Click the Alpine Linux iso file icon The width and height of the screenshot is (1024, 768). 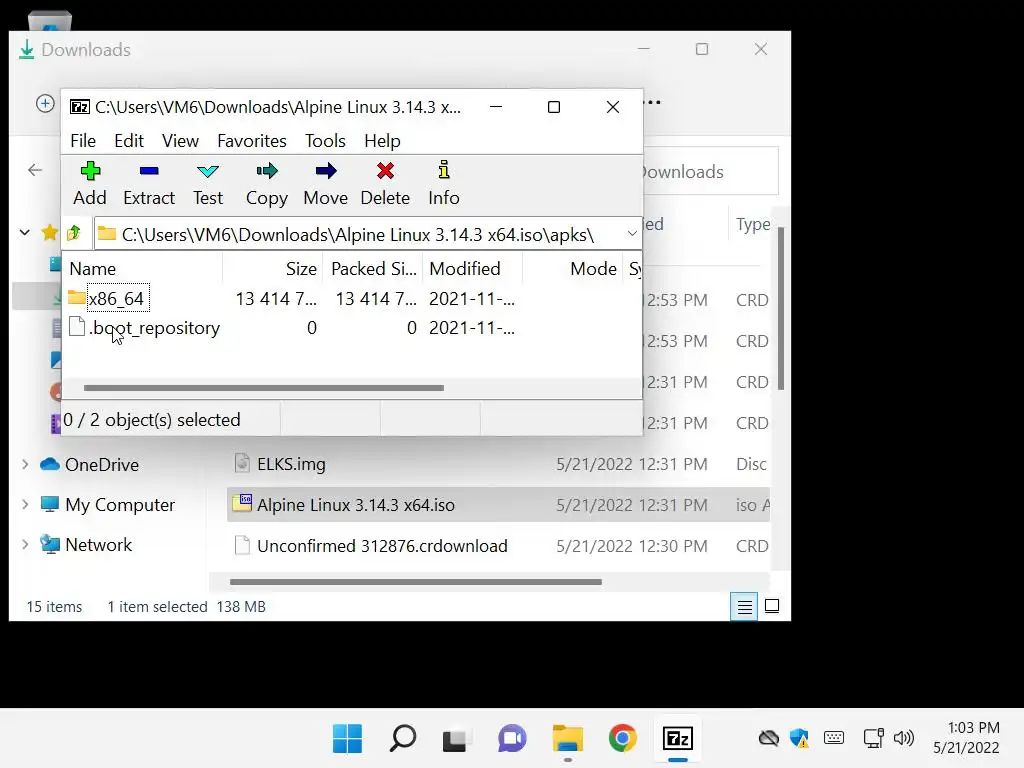coord(242,504)
